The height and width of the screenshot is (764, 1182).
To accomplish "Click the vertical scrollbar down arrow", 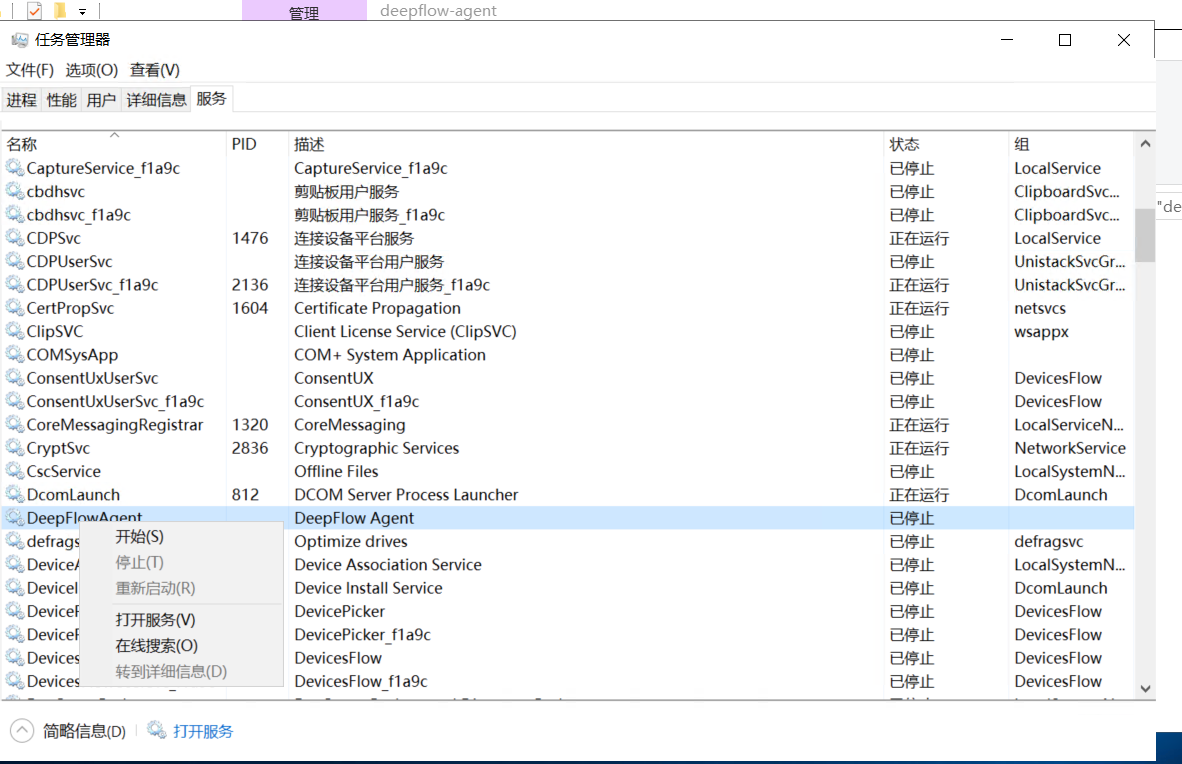I will (1145, 688).
